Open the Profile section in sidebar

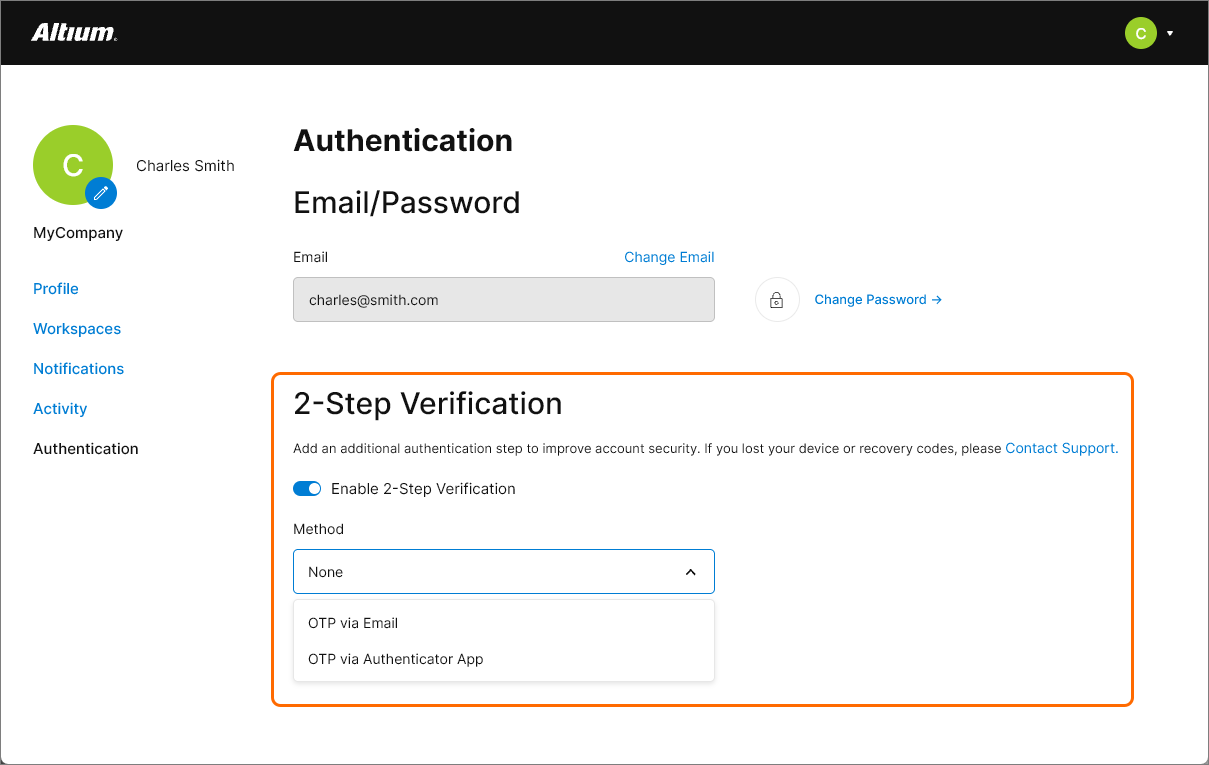[56, 289]
